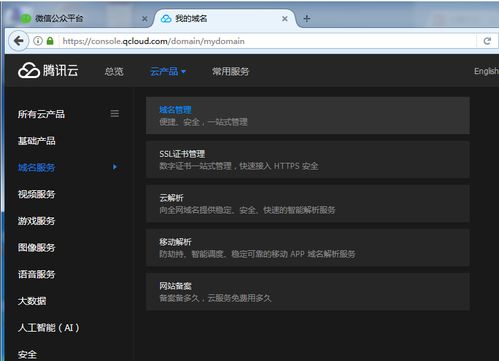Image resolution: width=499 pixels, height=361 pixels.
Task: Select 安全 in the sidebar
Action: click(x=27, y=354)
